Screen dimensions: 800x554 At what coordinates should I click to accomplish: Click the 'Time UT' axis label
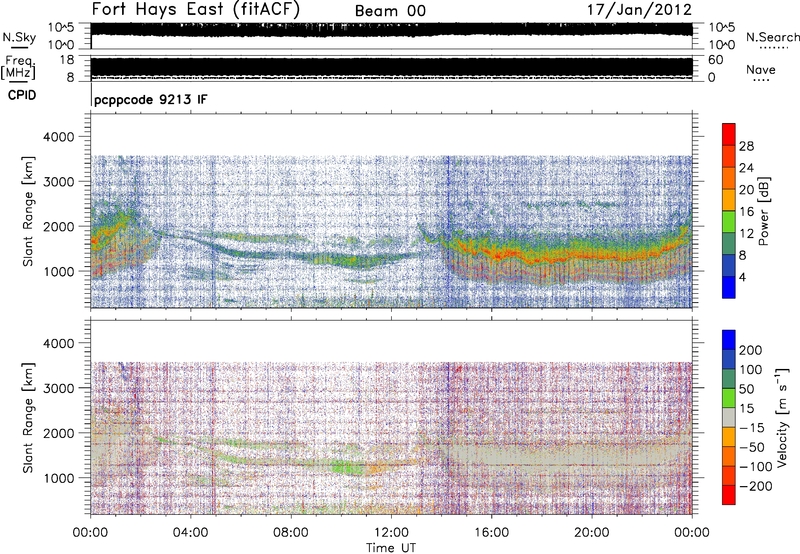coord(391,547)
